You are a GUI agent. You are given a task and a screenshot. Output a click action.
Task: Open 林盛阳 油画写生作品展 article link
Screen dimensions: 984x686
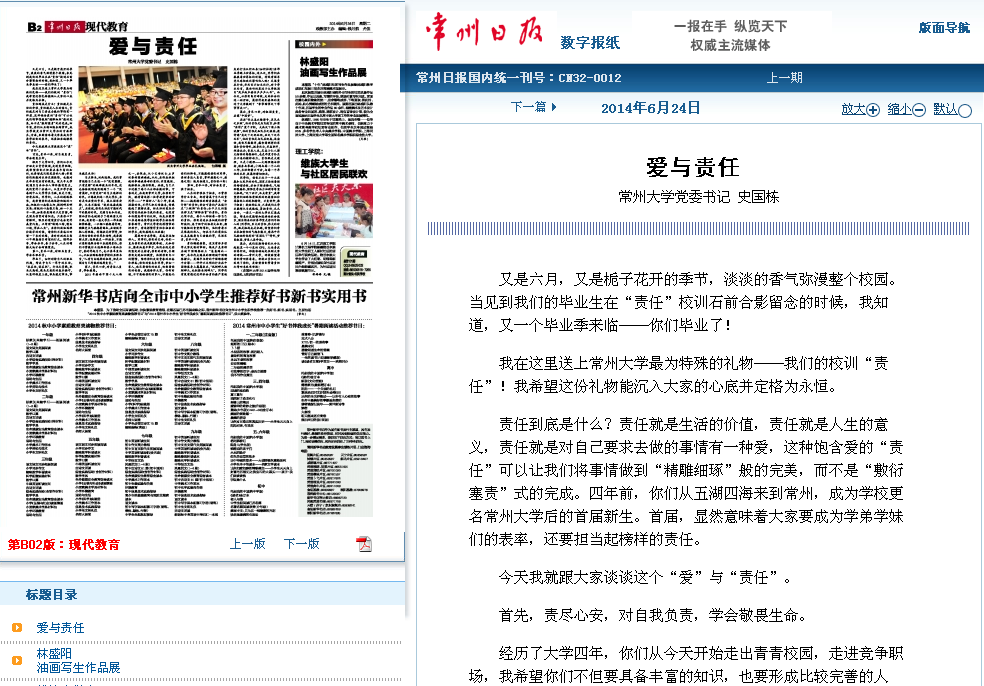78,660
